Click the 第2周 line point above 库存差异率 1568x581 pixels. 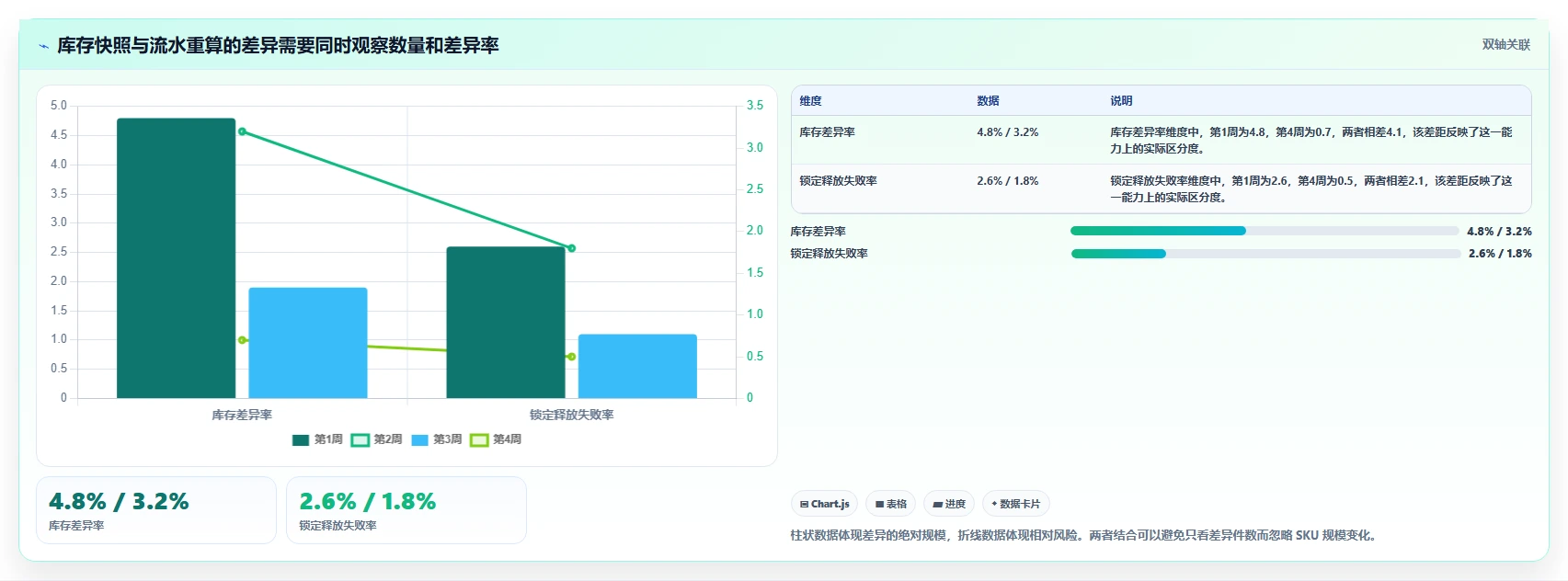242,131
